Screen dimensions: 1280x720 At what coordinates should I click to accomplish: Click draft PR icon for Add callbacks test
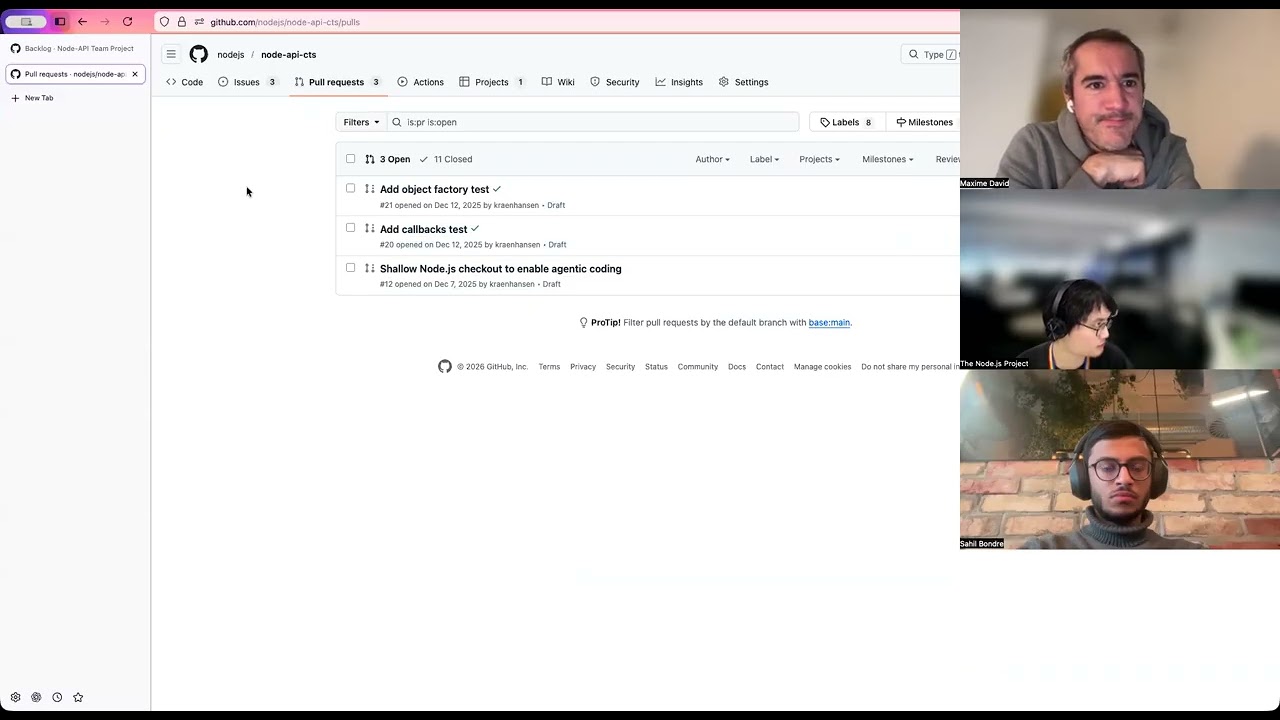369,229
